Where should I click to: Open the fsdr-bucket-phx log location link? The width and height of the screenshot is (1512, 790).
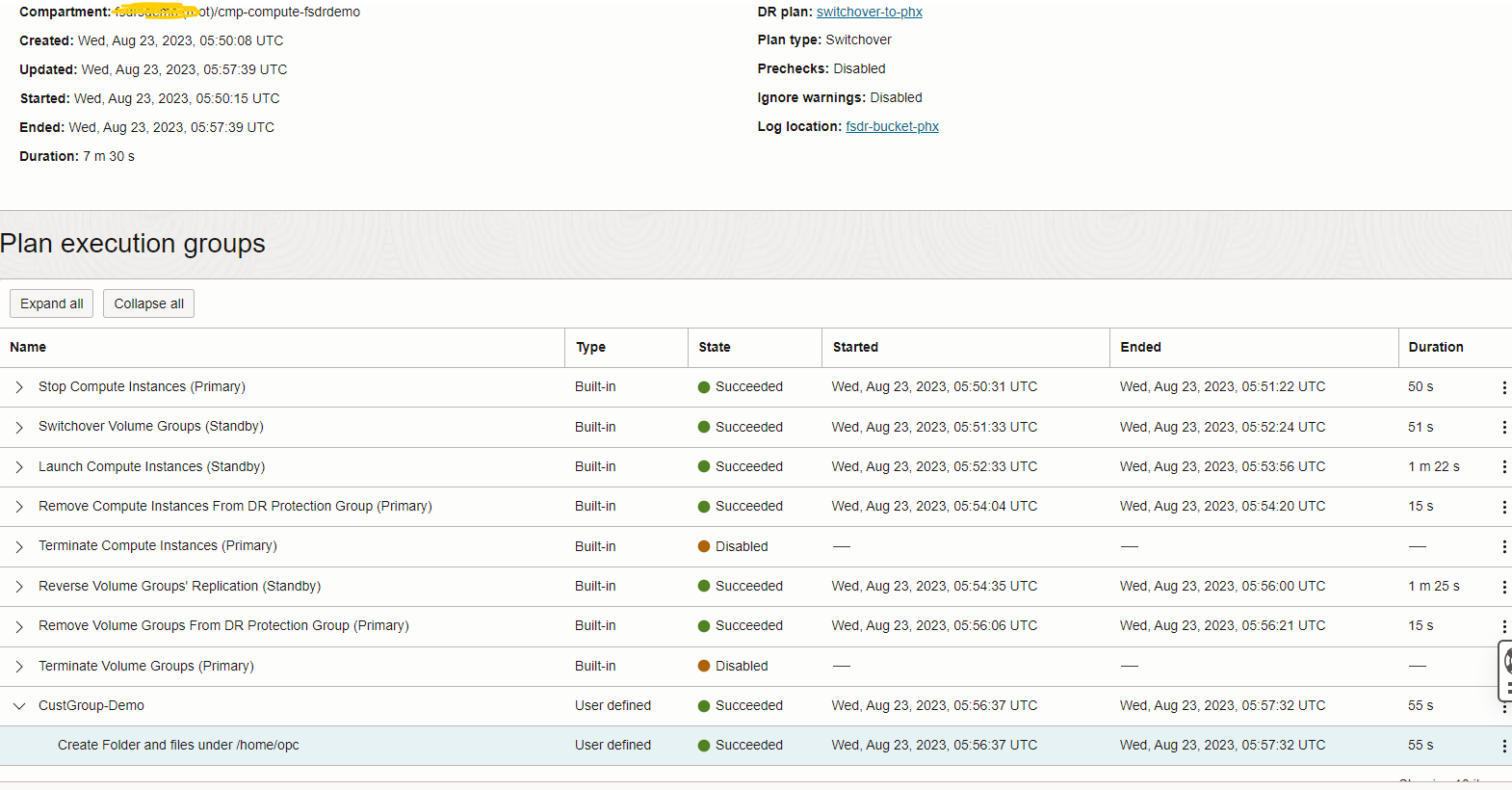click(x=892, y=126)
